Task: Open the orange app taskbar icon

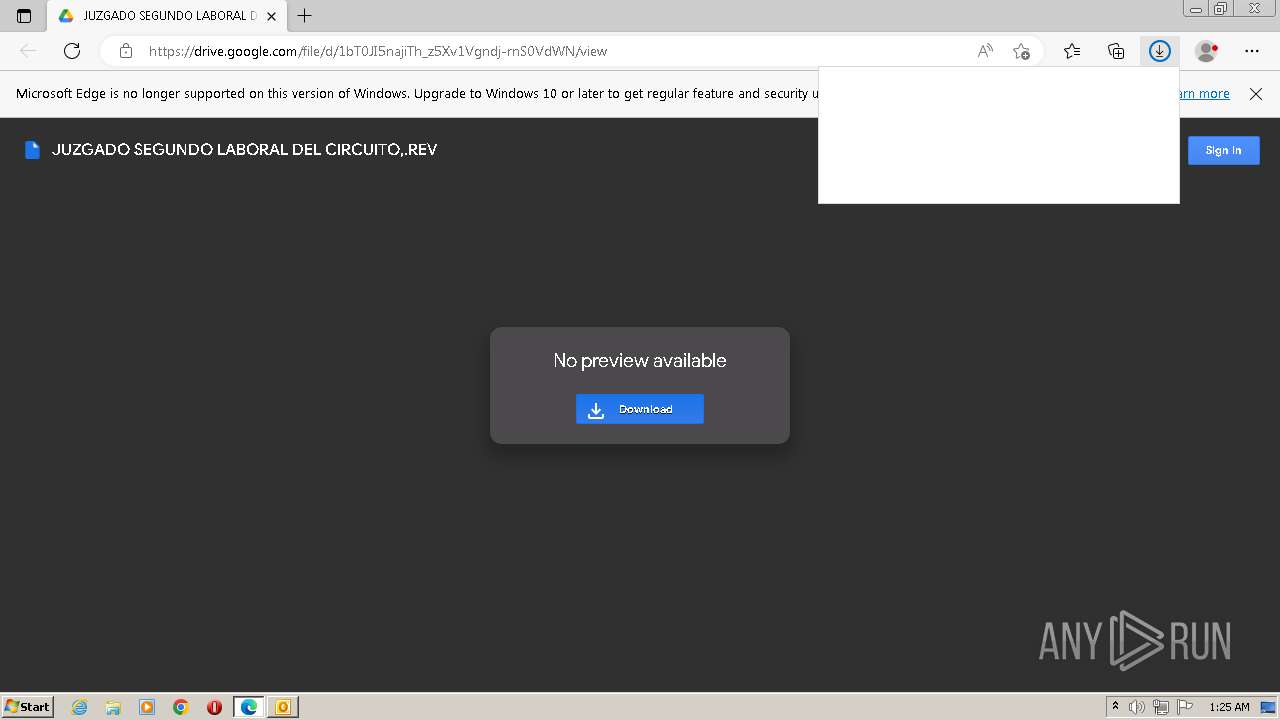Action: coord(283,707)
